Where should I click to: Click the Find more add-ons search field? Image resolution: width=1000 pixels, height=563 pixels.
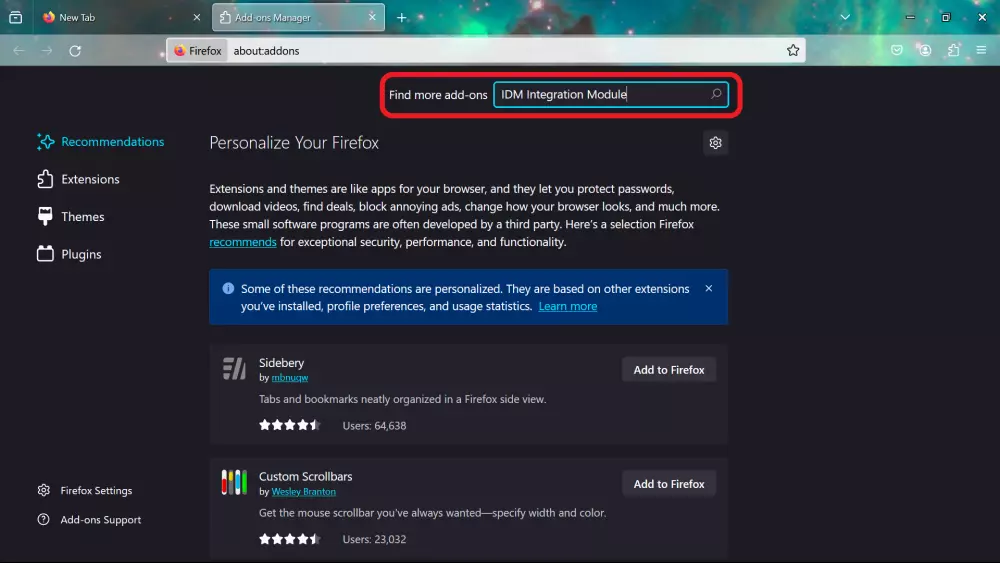(610, 94)
